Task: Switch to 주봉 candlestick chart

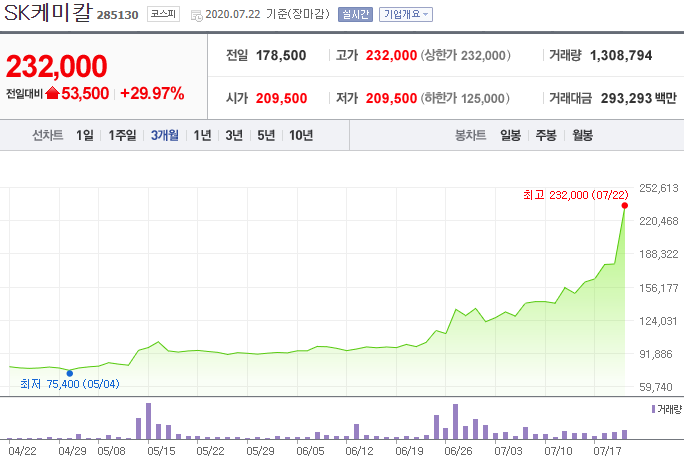Action: (x=546, y=135)
